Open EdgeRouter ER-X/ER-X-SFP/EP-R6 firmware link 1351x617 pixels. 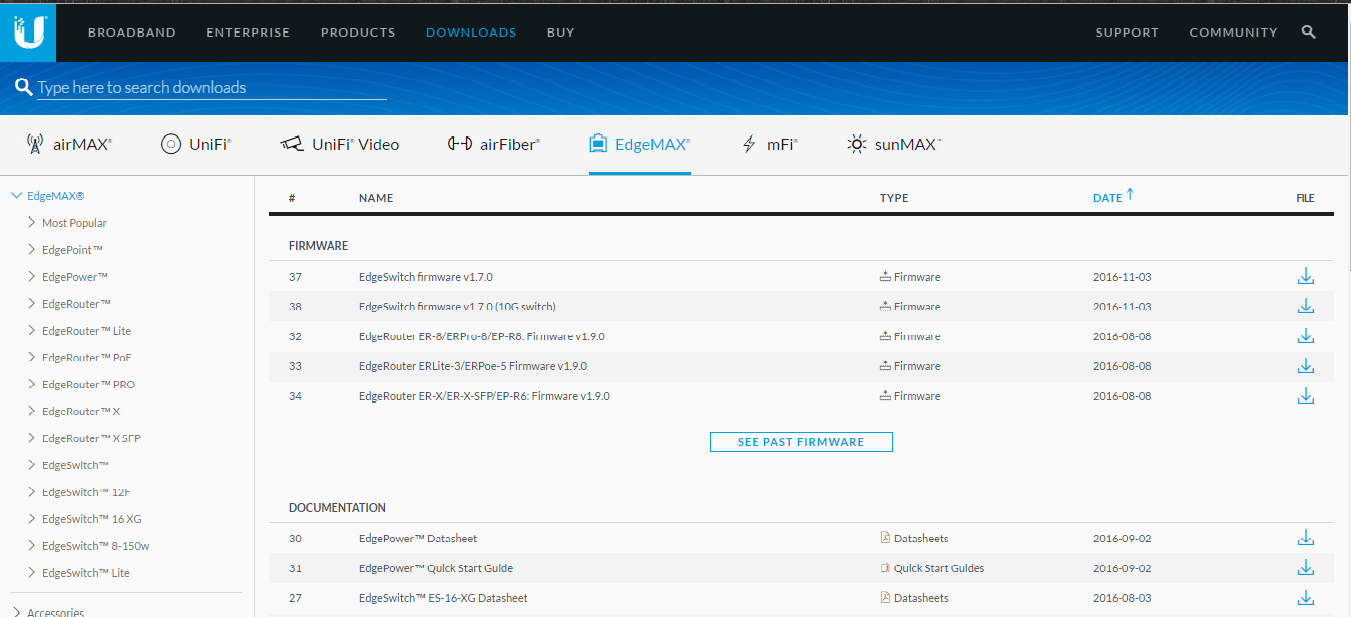tap(484, 396)
